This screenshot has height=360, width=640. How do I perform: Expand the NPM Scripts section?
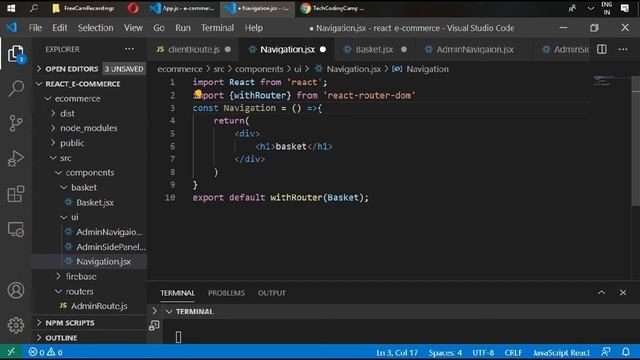[90, 322]
